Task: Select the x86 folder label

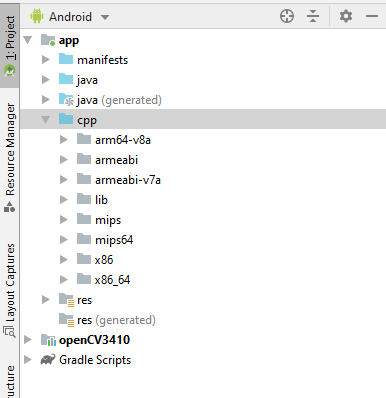Action: [104, 260]
